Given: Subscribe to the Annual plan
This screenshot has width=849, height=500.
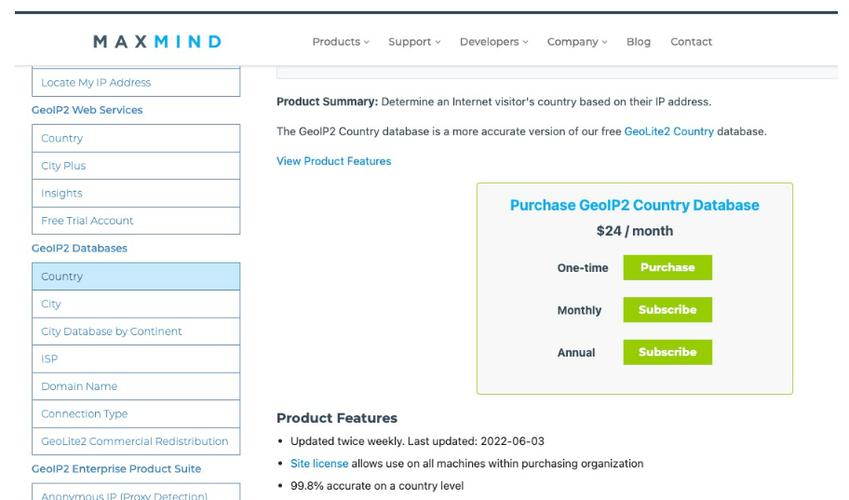Looking at the screenshot, I should [668, 352].
